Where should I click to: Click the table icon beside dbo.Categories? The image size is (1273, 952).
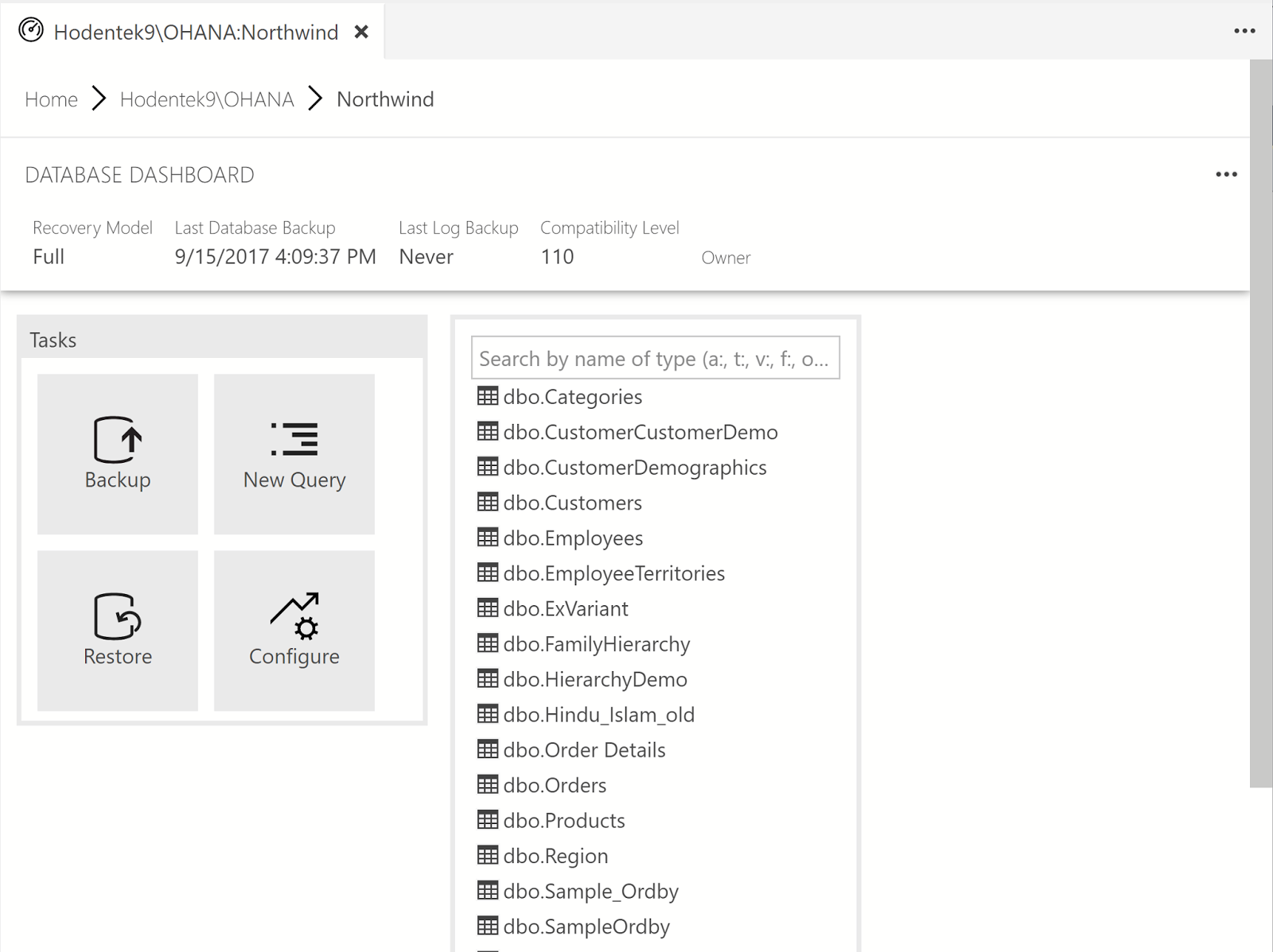[488, 396]
